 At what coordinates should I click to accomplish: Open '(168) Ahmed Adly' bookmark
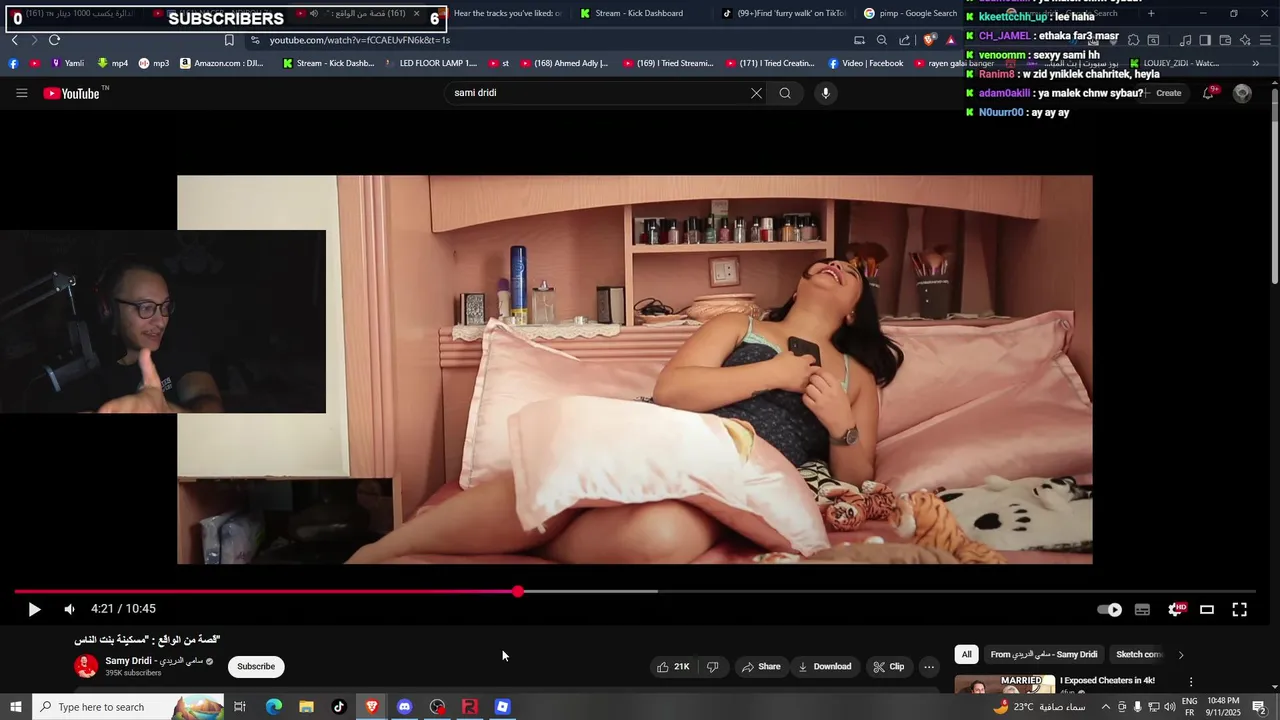(562, 63)
